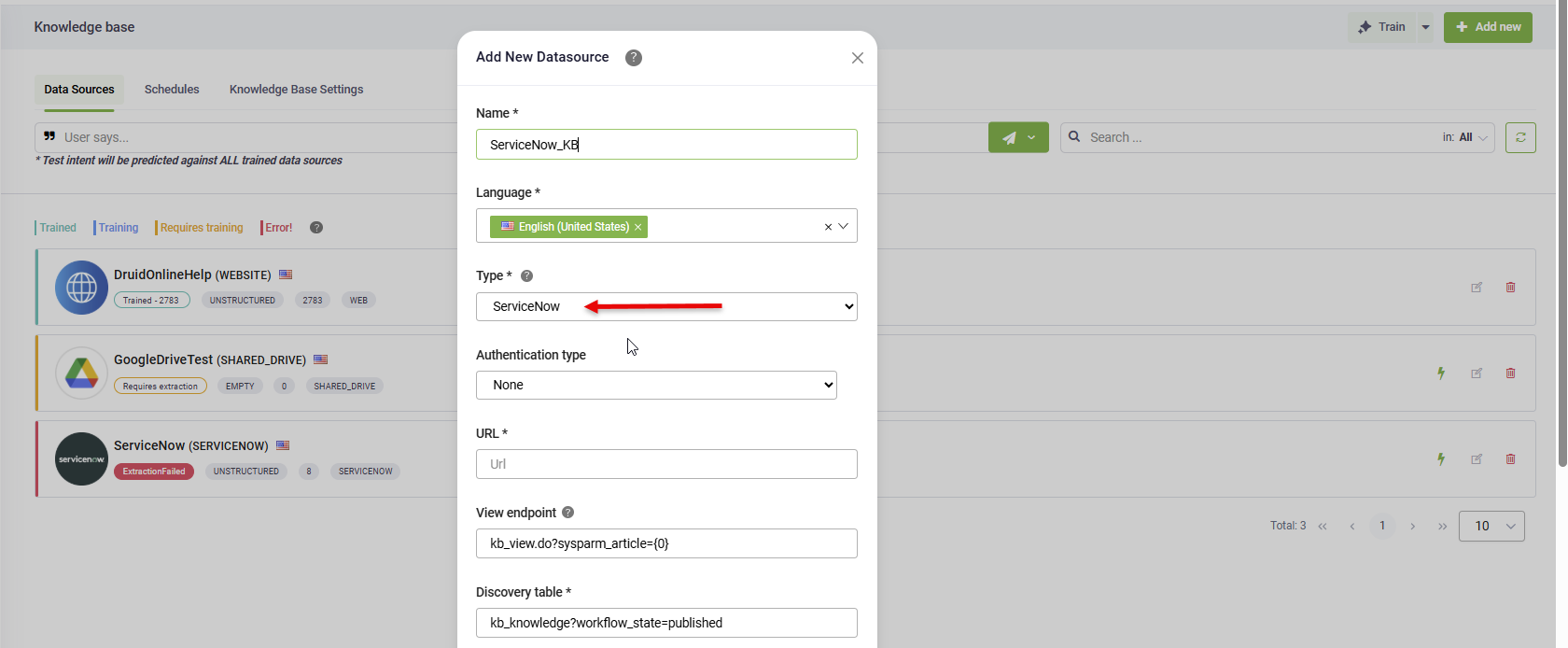Click the Add new button
The image size is (1568, 648).
pos(1488,27)
